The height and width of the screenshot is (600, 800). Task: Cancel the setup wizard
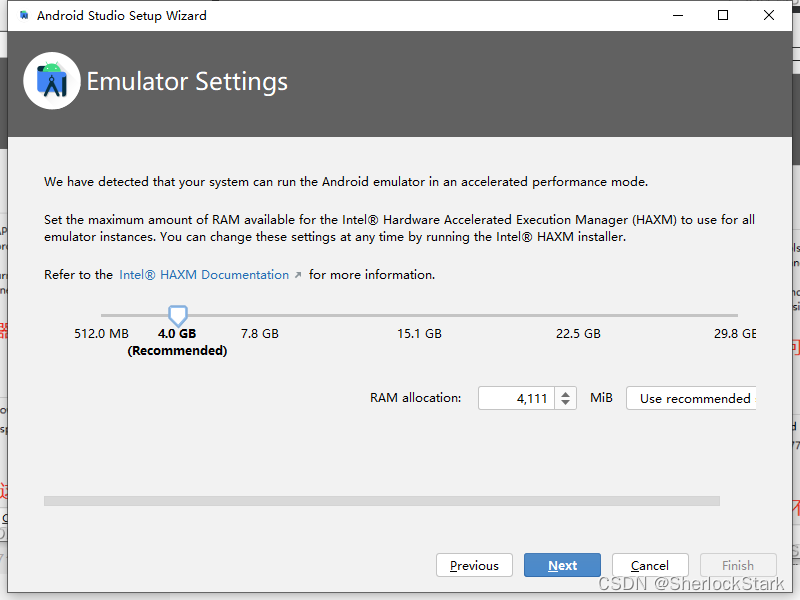pos(650,565)
